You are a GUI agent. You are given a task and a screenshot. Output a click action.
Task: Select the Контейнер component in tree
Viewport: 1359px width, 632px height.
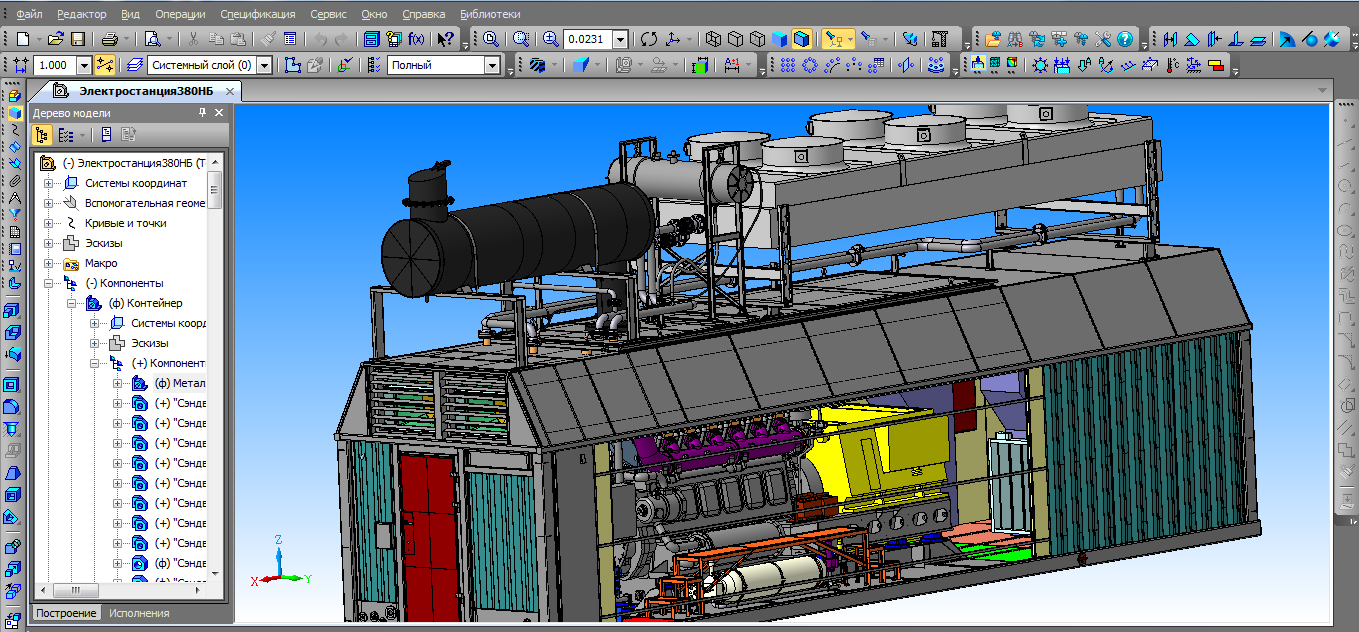point(144,303)
